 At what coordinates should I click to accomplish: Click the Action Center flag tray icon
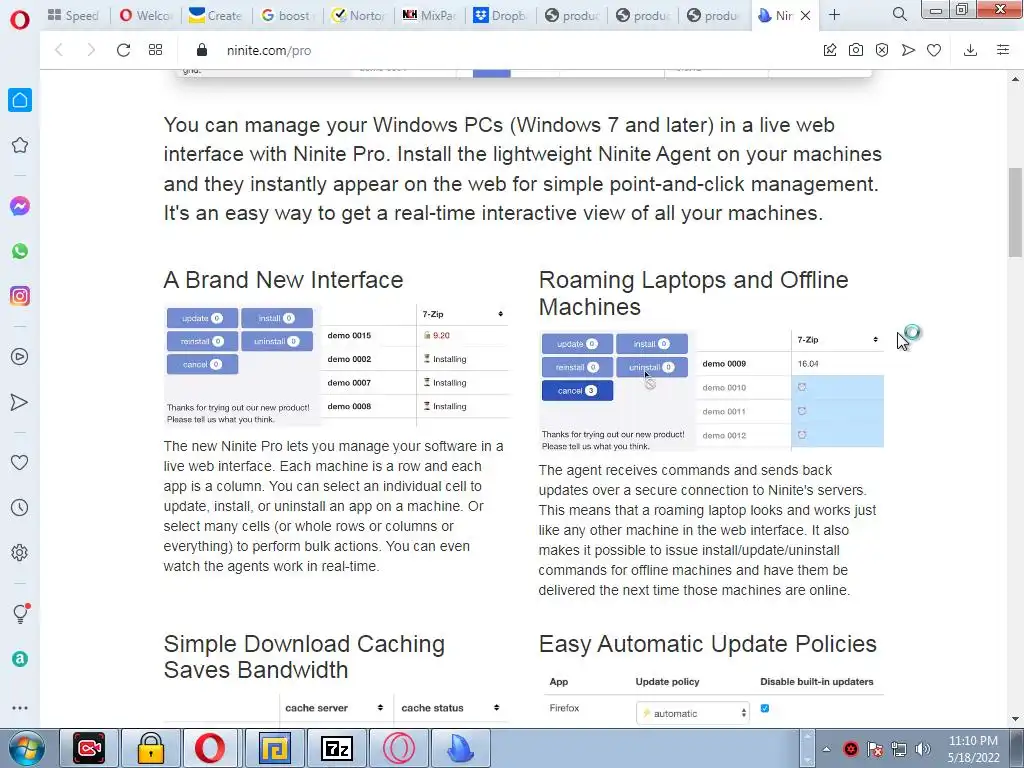point(875,749)
